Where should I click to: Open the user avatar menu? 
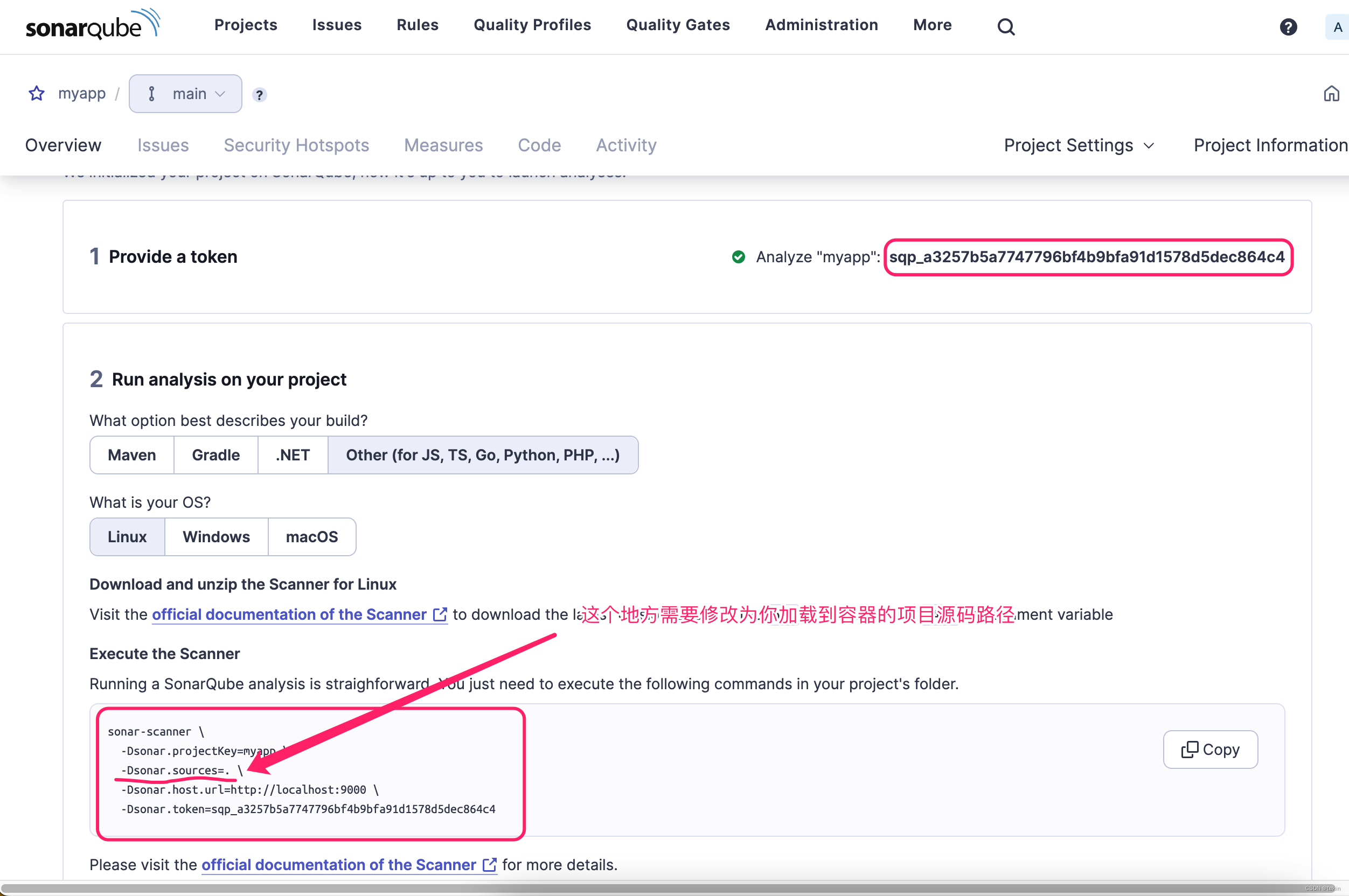click(x=1337, y=26)
